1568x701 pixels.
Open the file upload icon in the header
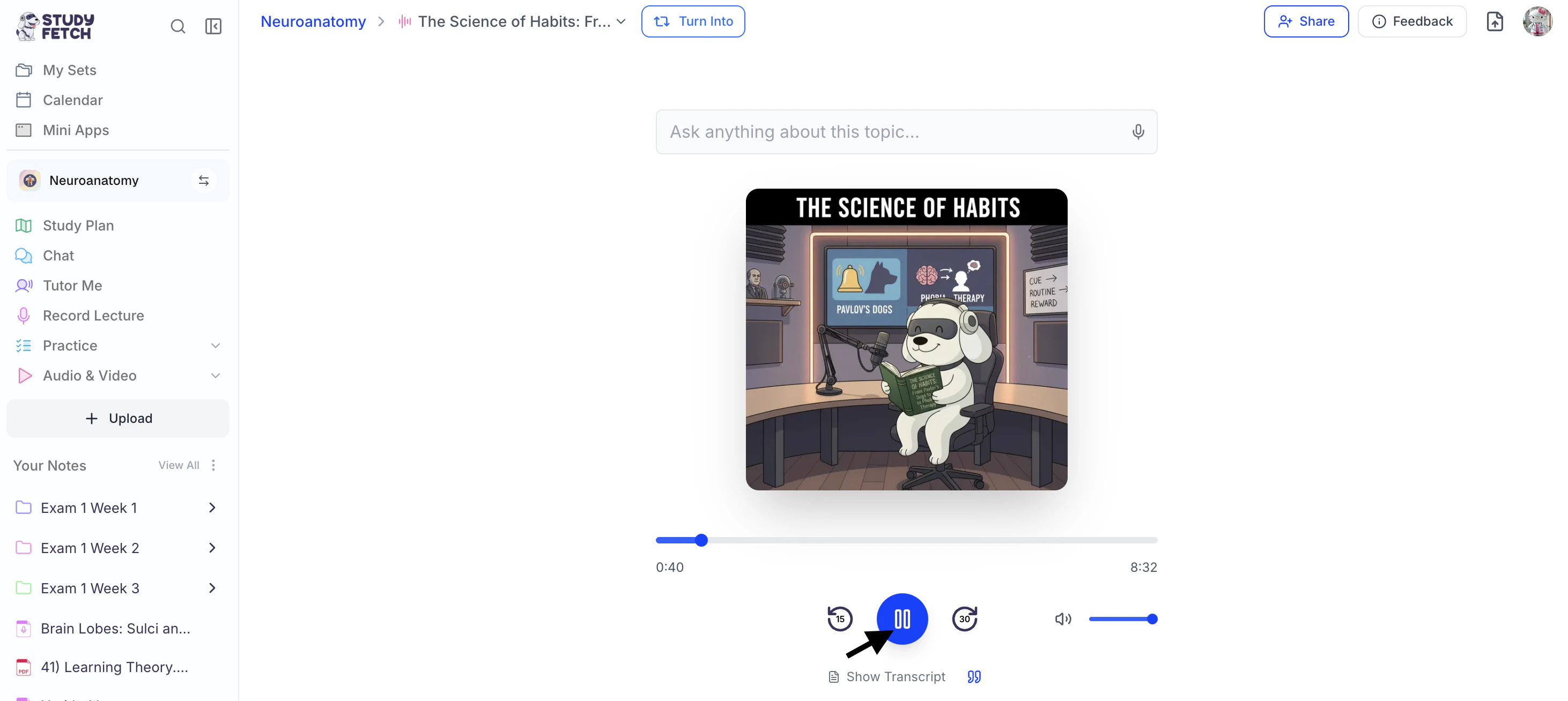(1495, 22)
